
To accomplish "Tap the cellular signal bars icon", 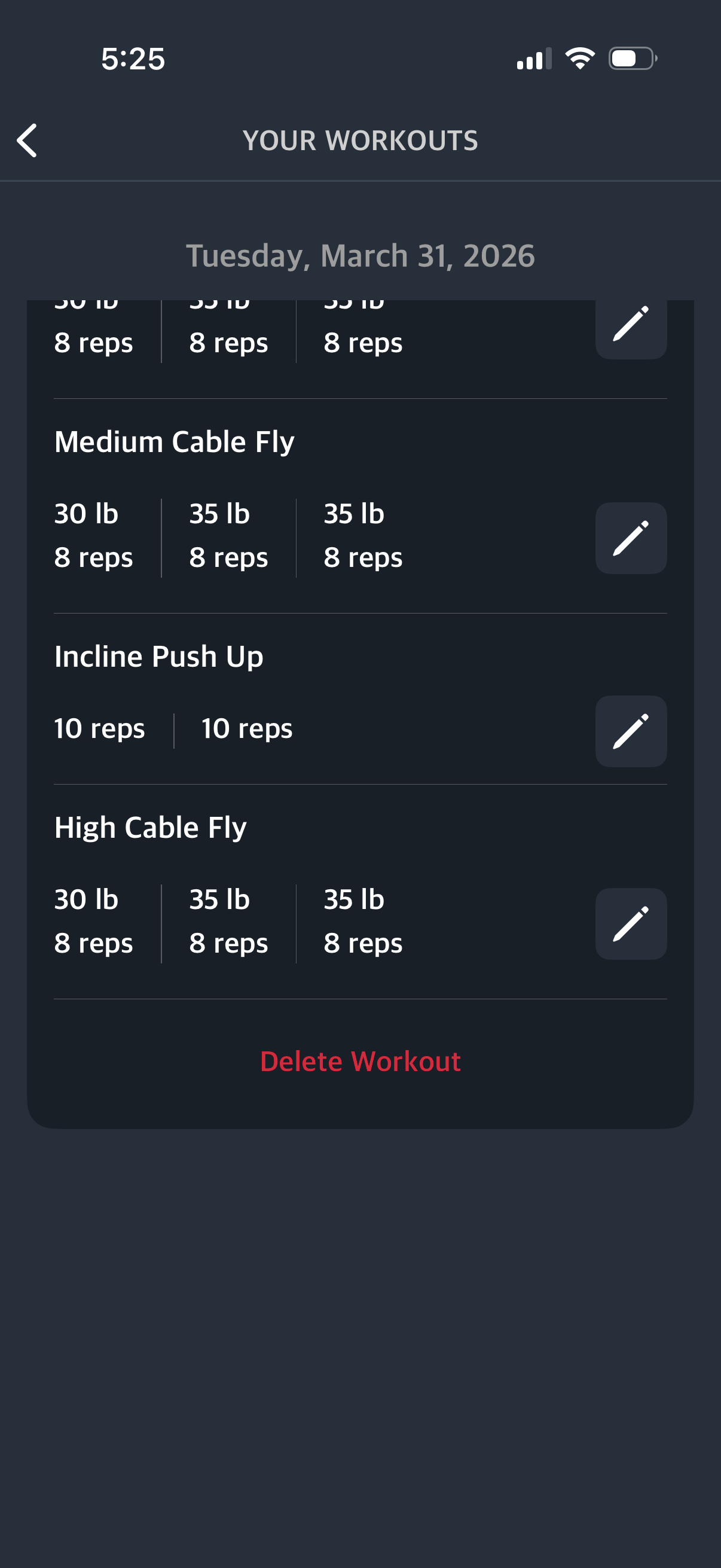I will (534, 59).
